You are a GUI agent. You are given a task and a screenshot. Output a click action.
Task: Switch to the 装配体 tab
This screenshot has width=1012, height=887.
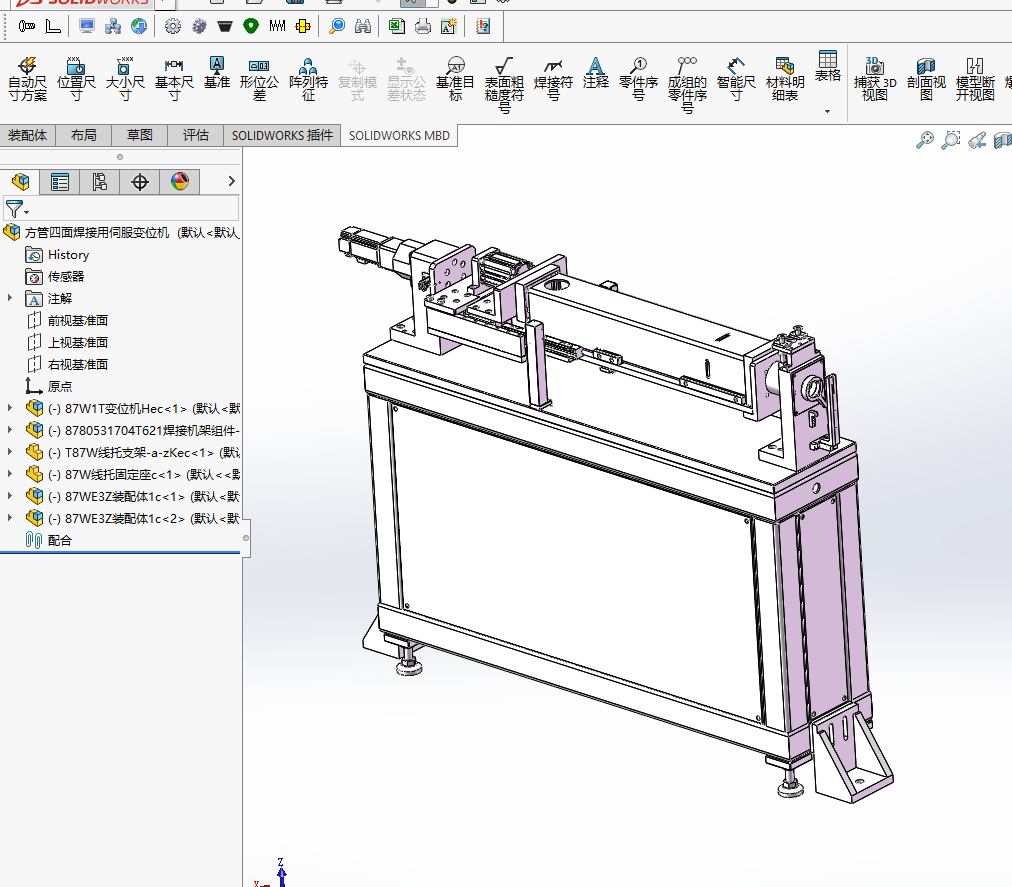[x=28, y=135]
